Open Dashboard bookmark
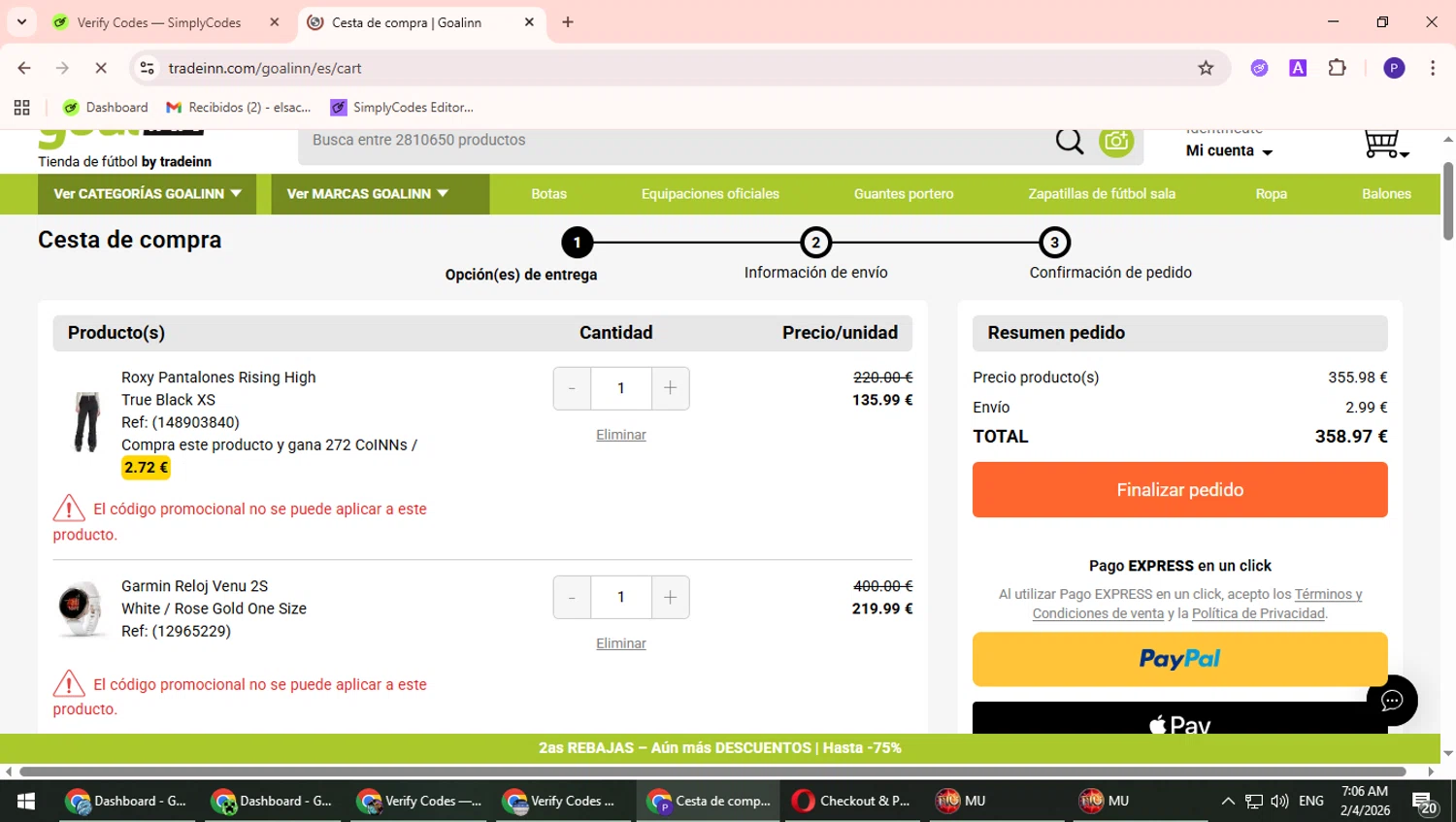Image resolution: width=1456 pixels, height=822 pixels. pyautogui.click(x=106, y=108)
